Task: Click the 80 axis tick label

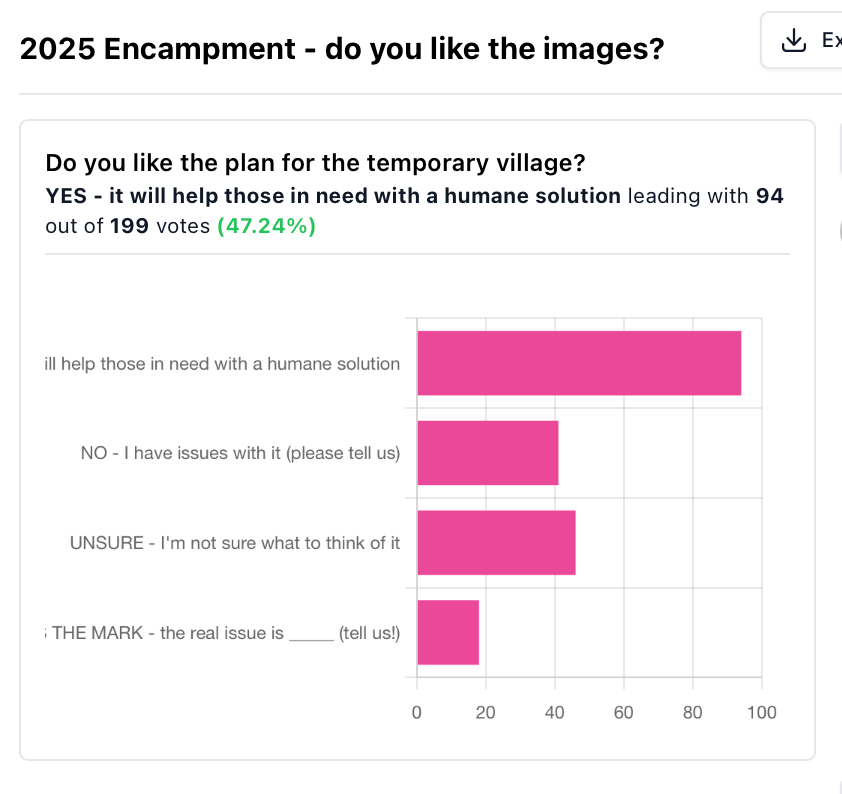Action: (693, 712)
